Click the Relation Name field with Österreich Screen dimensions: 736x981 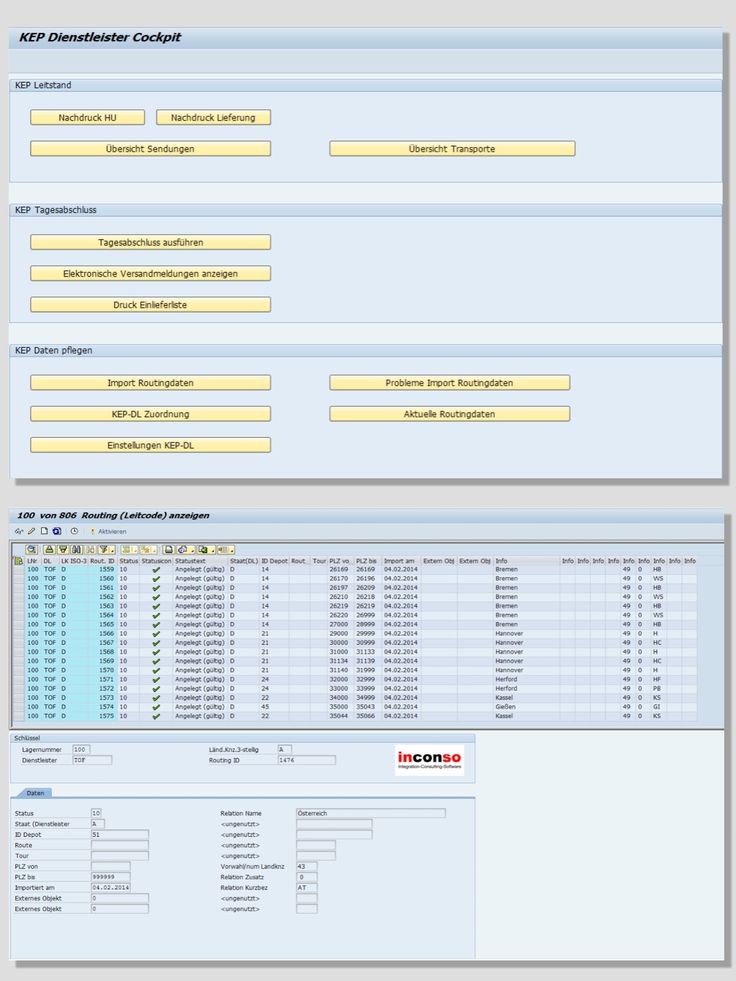pos(371,813)
